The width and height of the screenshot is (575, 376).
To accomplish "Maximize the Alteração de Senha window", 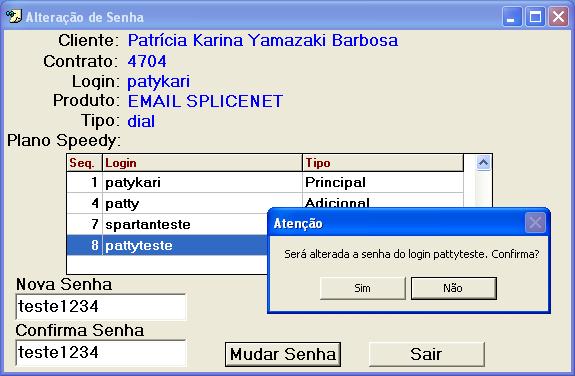I will 535,17.
